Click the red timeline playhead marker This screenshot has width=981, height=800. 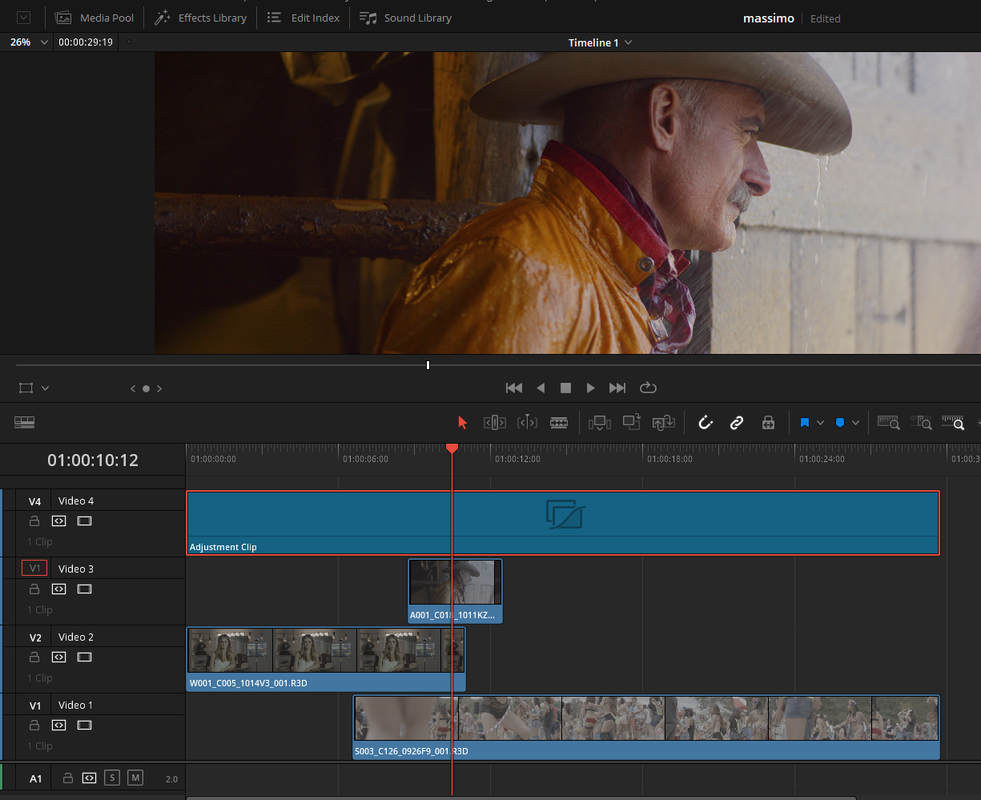(x=452, y=448)
